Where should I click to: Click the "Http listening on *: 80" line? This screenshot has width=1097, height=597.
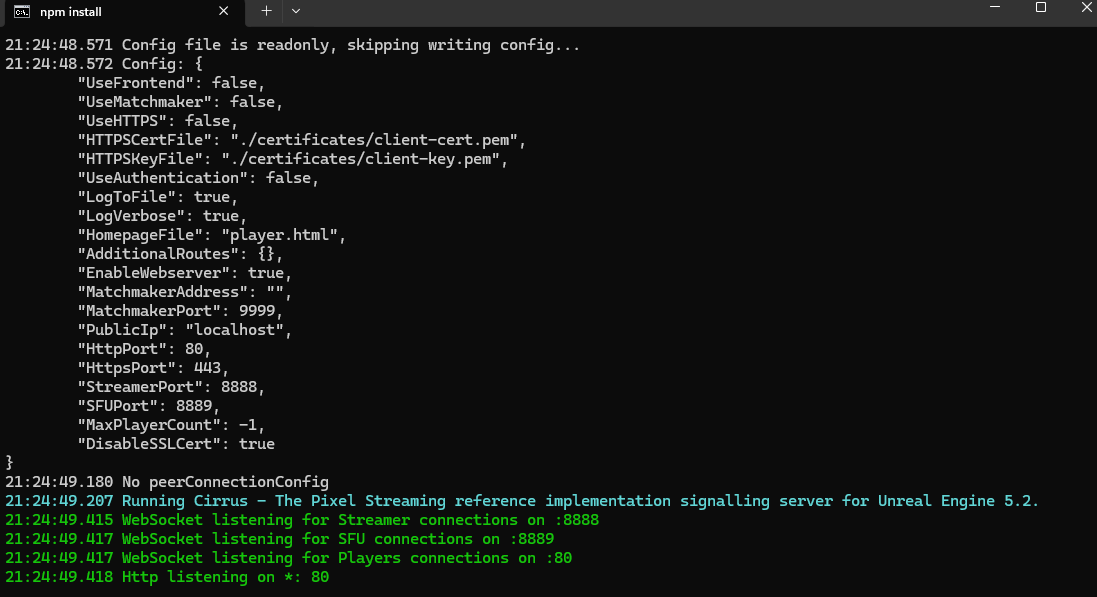tap(225, 577)
